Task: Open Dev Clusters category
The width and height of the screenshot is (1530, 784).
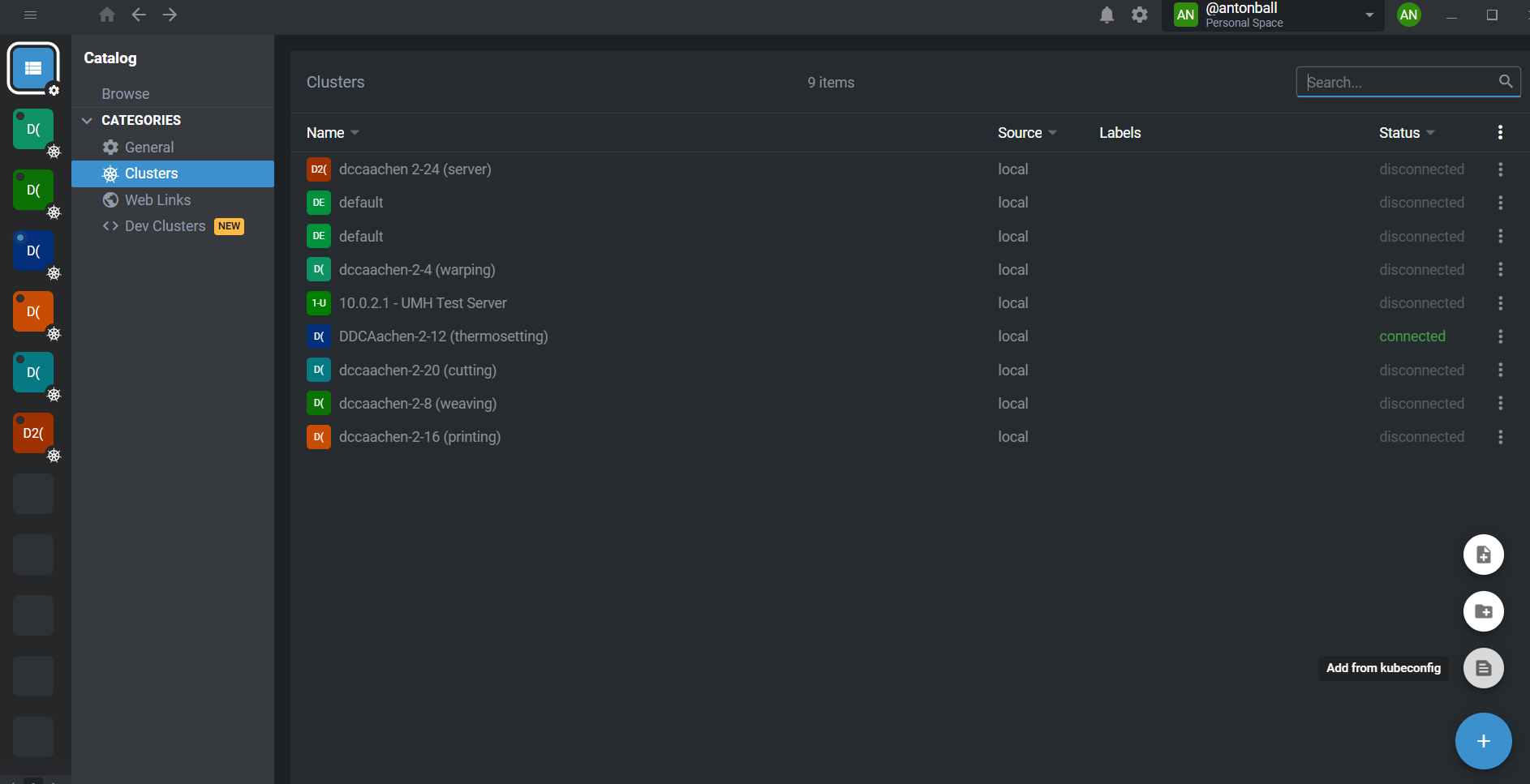Action: click(x=165, y=226)
